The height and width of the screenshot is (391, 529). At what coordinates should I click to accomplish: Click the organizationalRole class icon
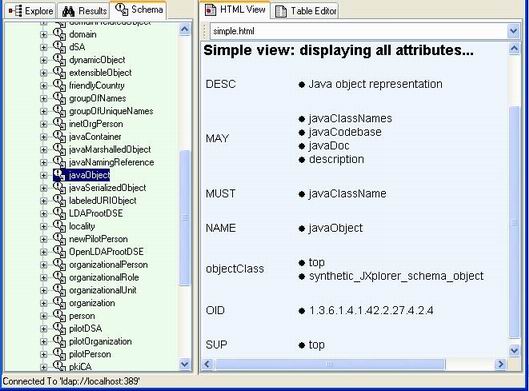(x=59, y=278)
